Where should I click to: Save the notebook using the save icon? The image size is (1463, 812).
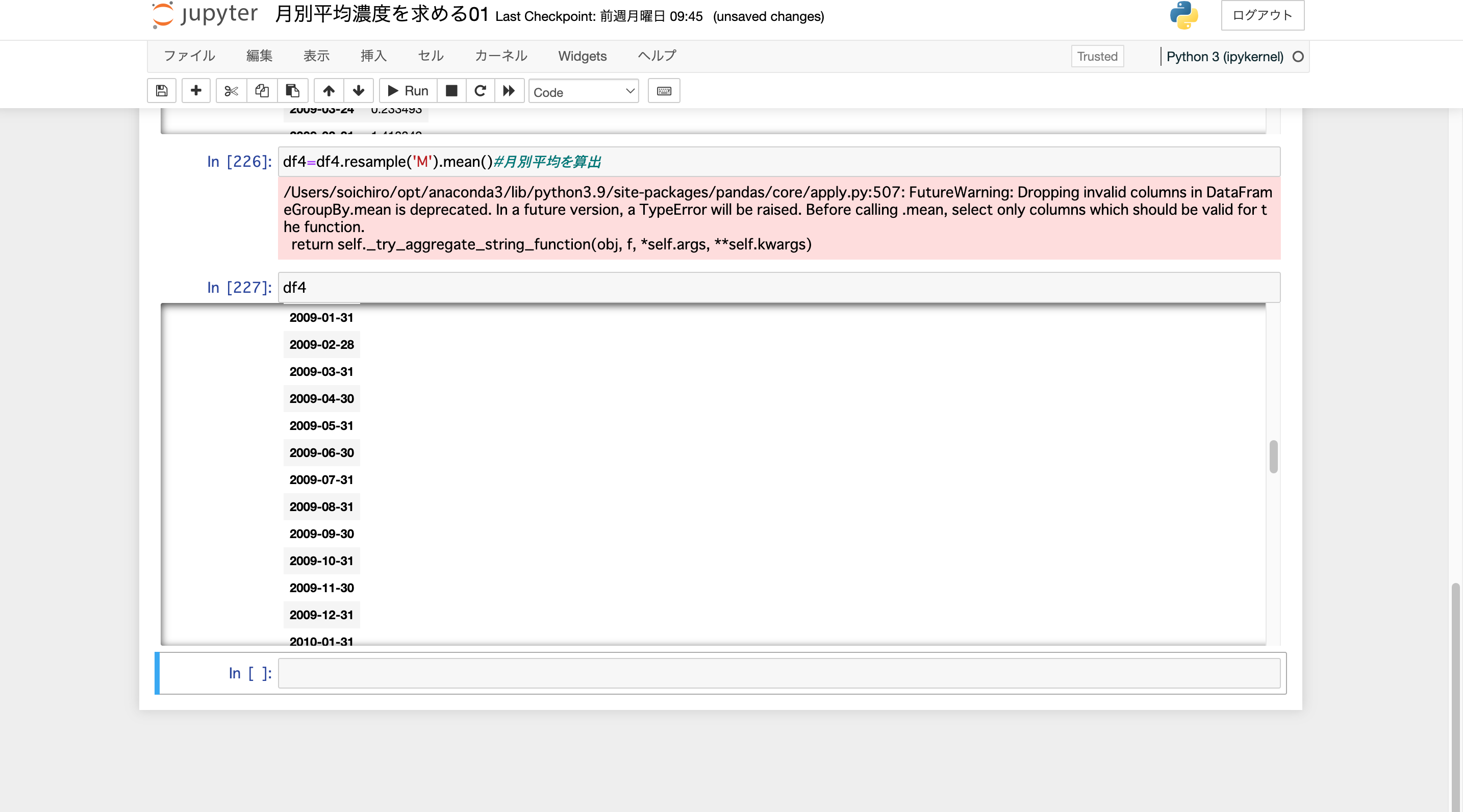[x=161, y=91]
